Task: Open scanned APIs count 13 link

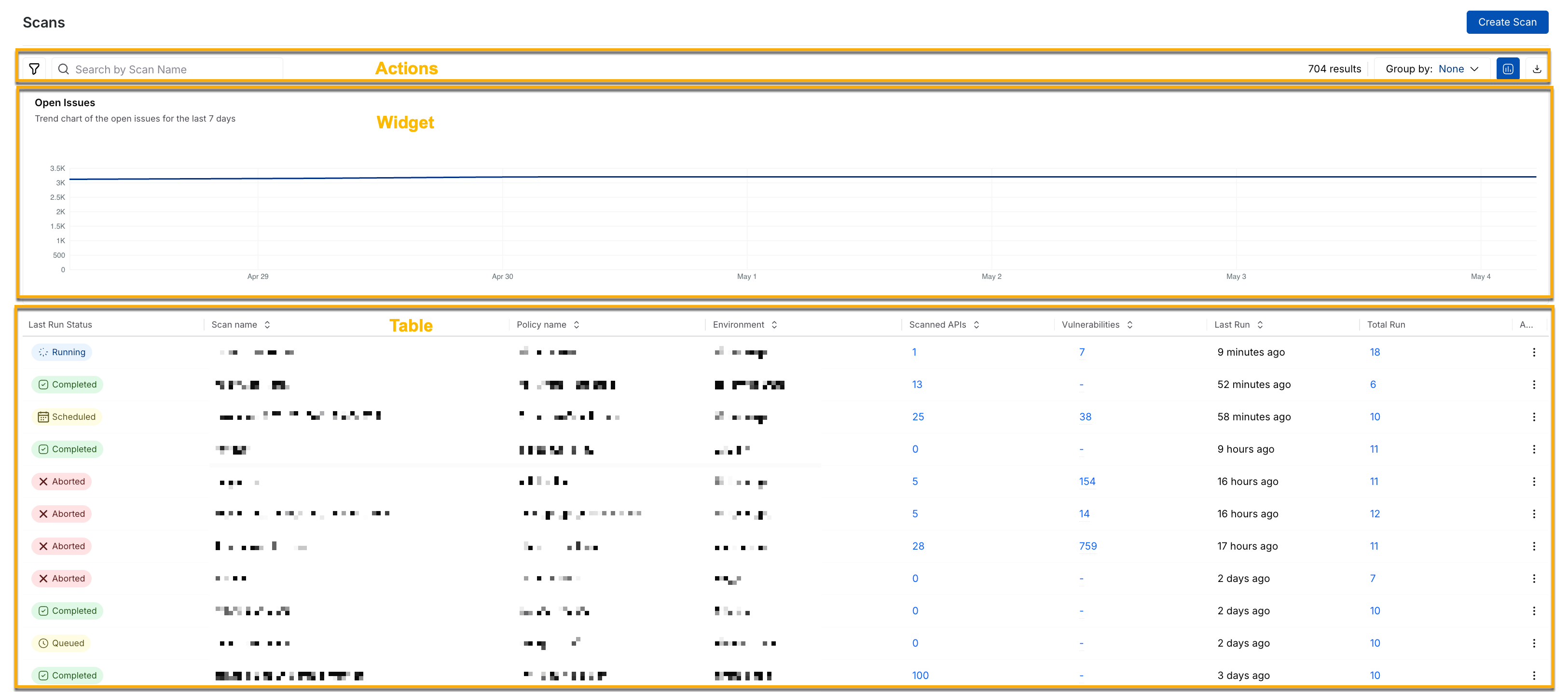Action: [x=917, y=384]
